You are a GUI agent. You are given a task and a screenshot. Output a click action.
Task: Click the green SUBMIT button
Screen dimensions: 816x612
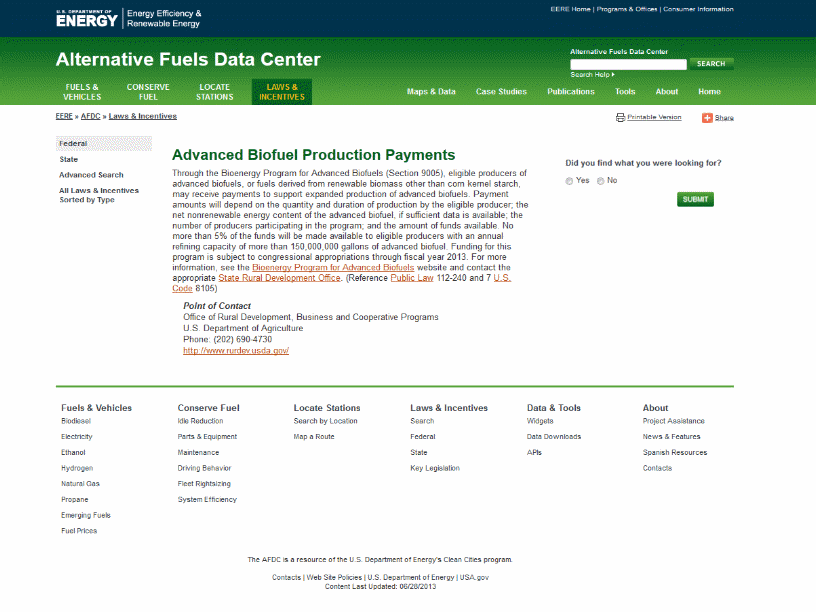pyautogui.click(x=695, y=199)
